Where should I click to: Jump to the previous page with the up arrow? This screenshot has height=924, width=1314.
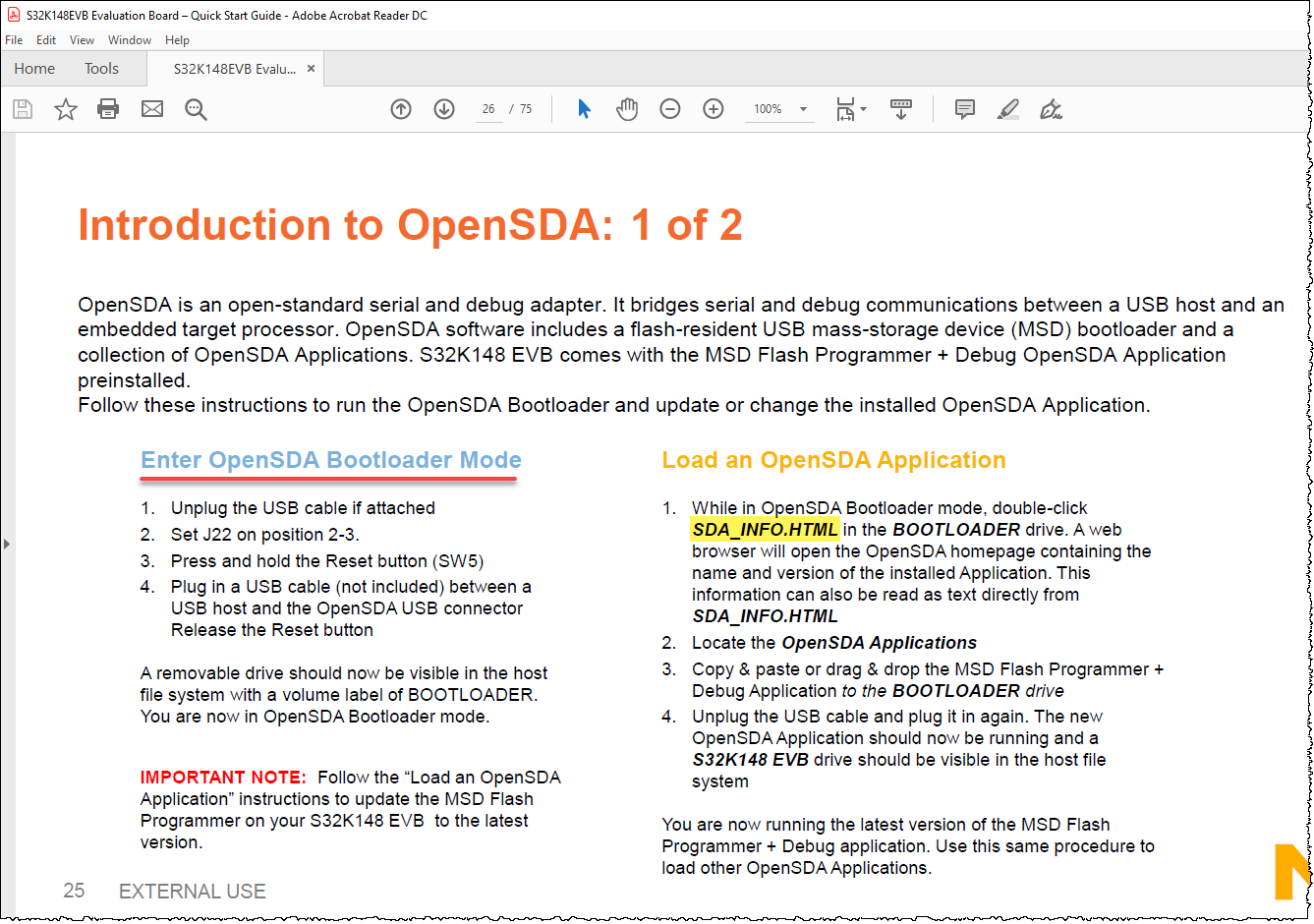point(401,109)
